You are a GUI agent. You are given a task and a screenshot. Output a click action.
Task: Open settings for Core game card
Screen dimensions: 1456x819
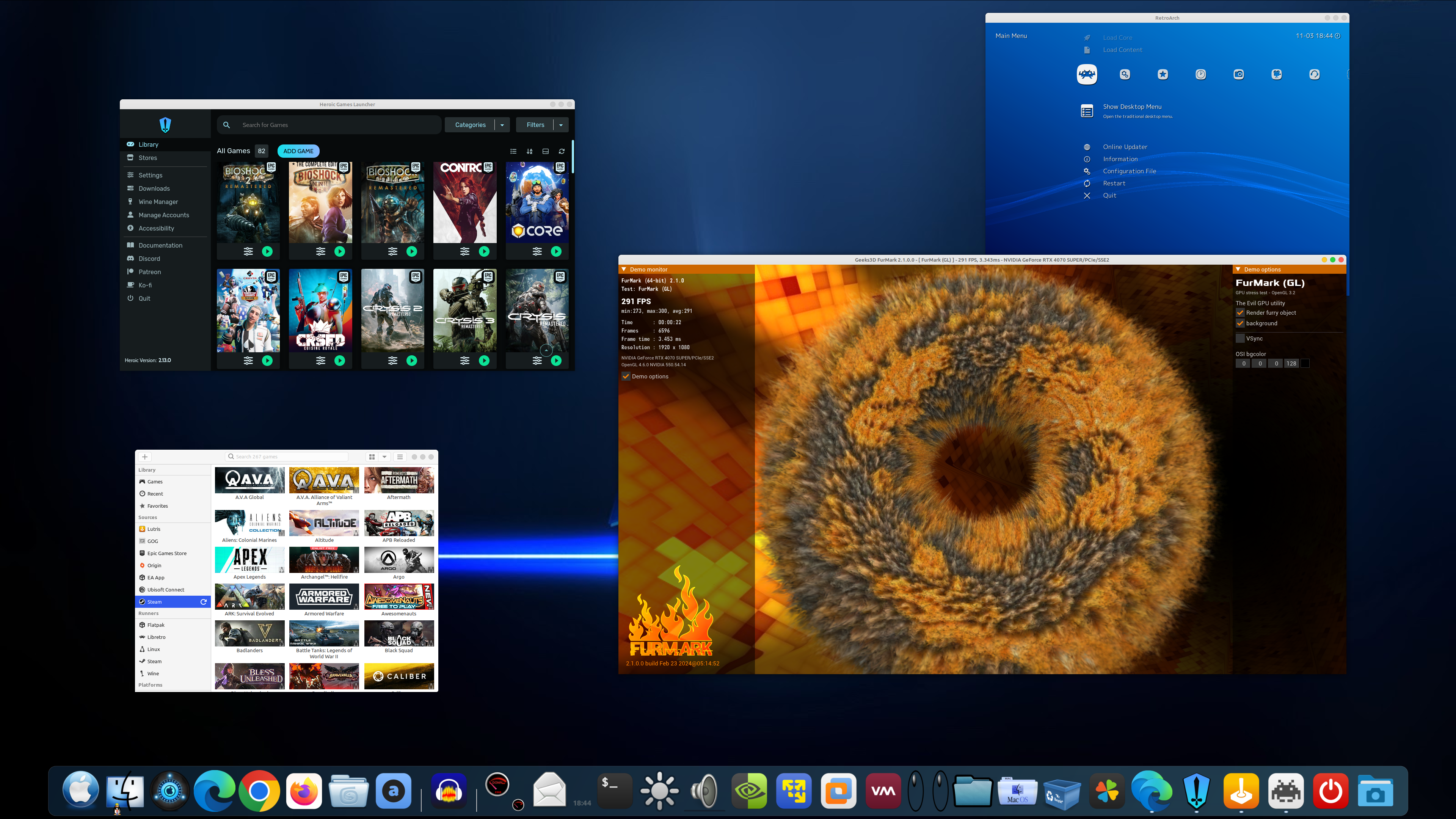[537, 251]
